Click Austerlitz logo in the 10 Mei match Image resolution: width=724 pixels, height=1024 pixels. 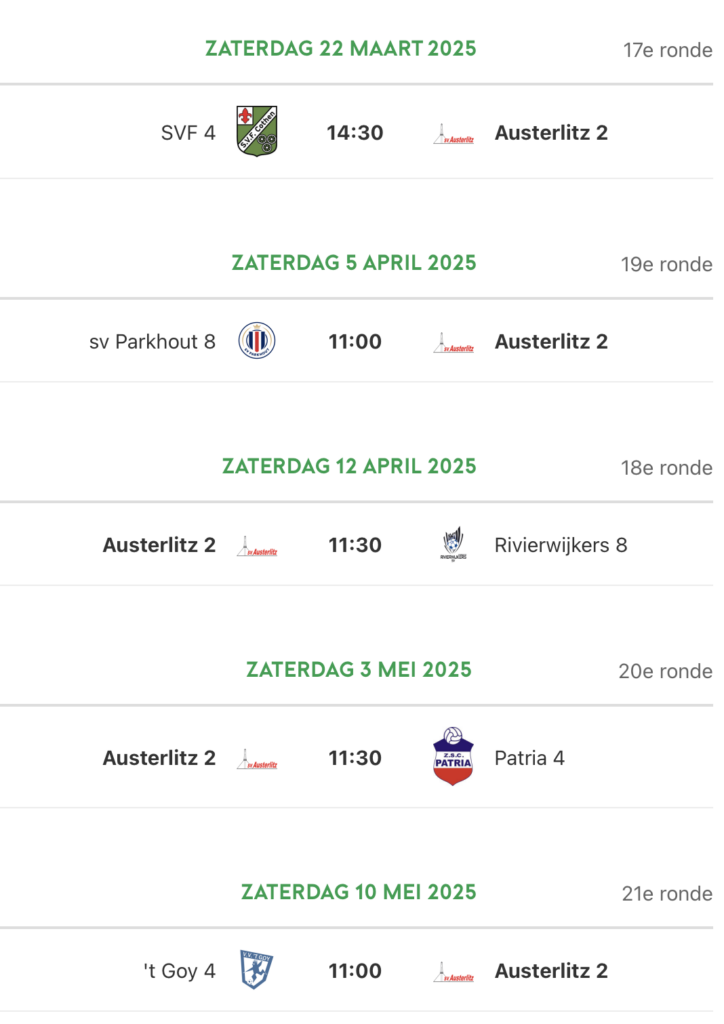453,971
